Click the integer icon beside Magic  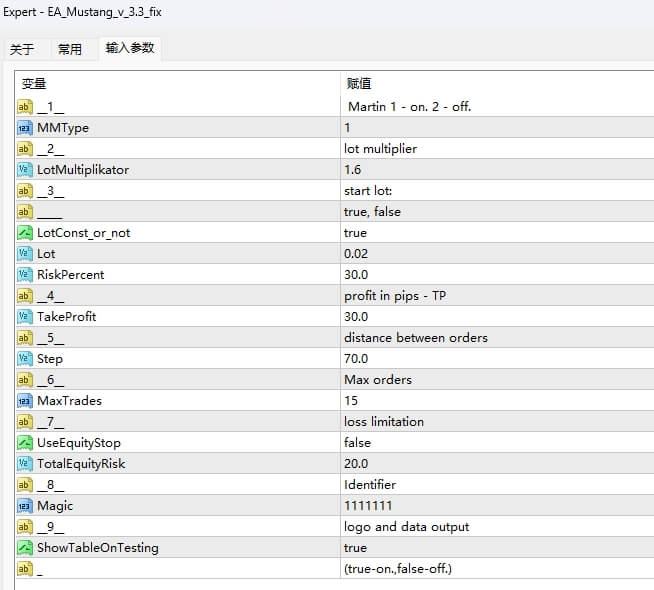point(25,506)
